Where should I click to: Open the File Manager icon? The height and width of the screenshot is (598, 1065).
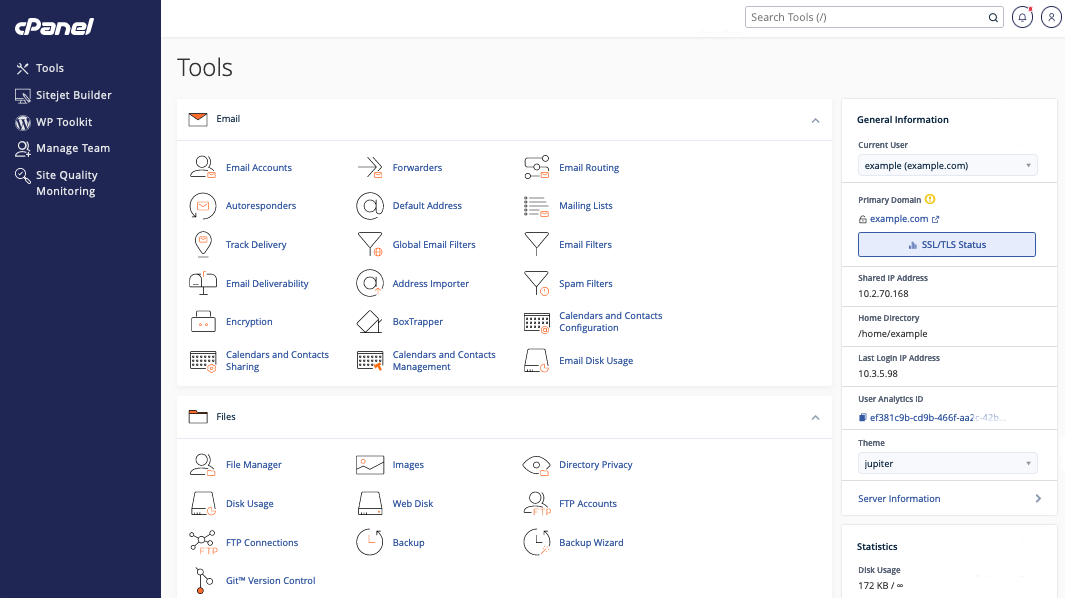point(203,465)
